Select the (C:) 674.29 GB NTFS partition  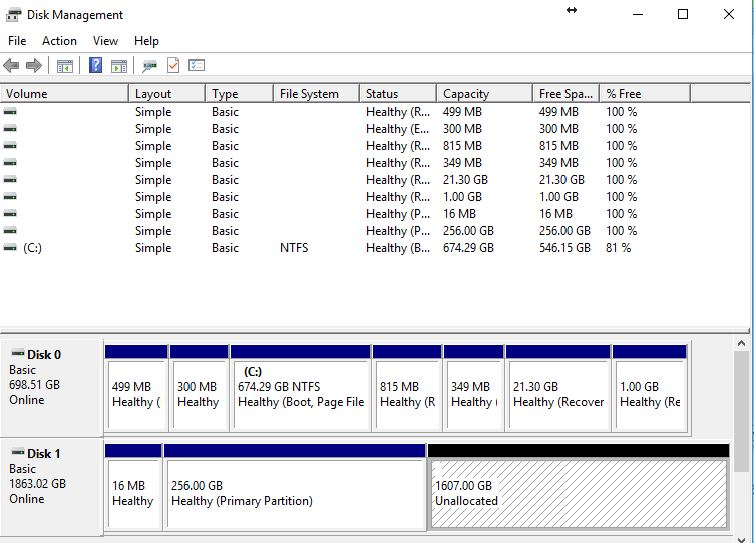[x=300, y=395]
